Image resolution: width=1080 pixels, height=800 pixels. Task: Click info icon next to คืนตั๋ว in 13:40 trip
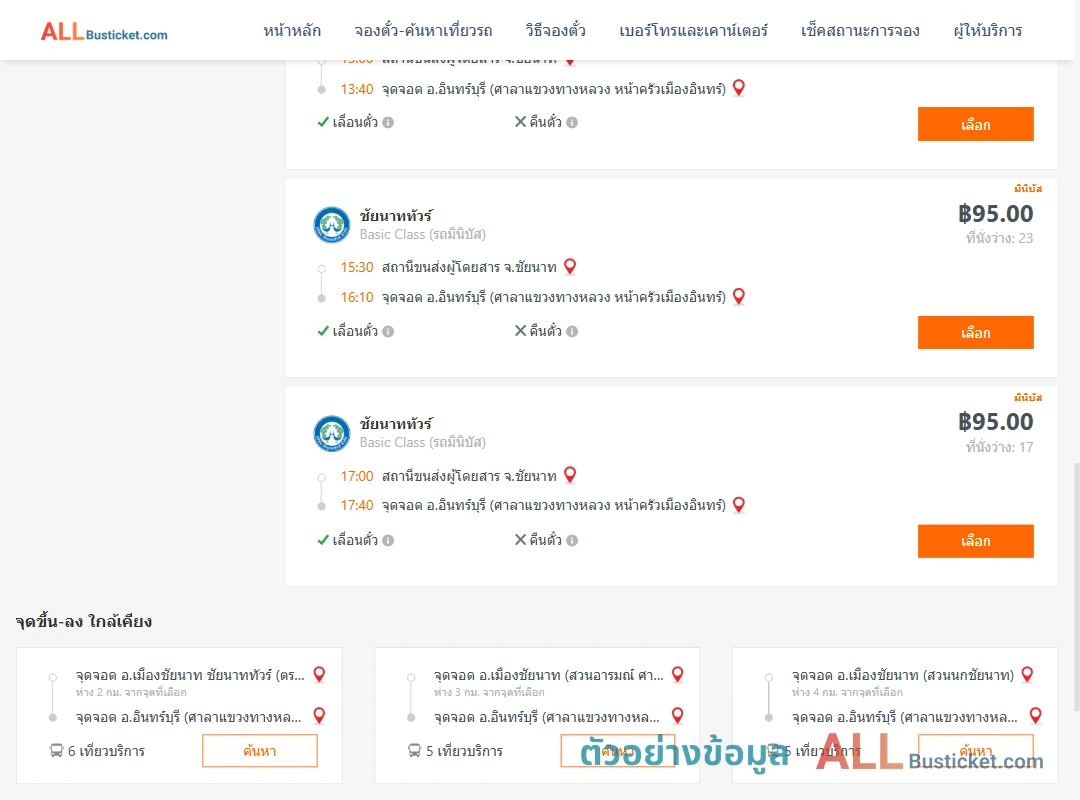pos(572,123)
